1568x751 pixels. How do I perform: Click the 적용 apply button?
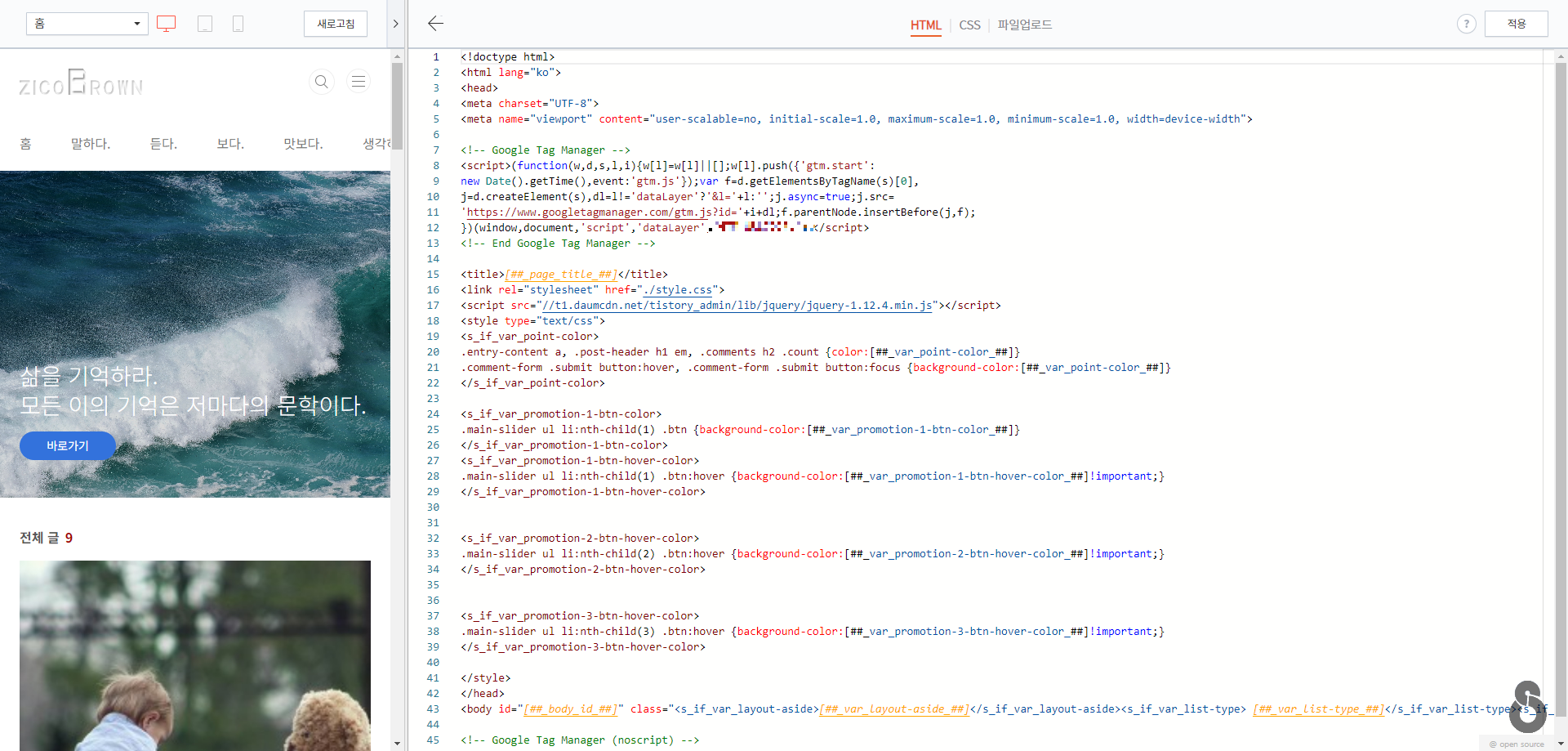(x=1516, y=24)
